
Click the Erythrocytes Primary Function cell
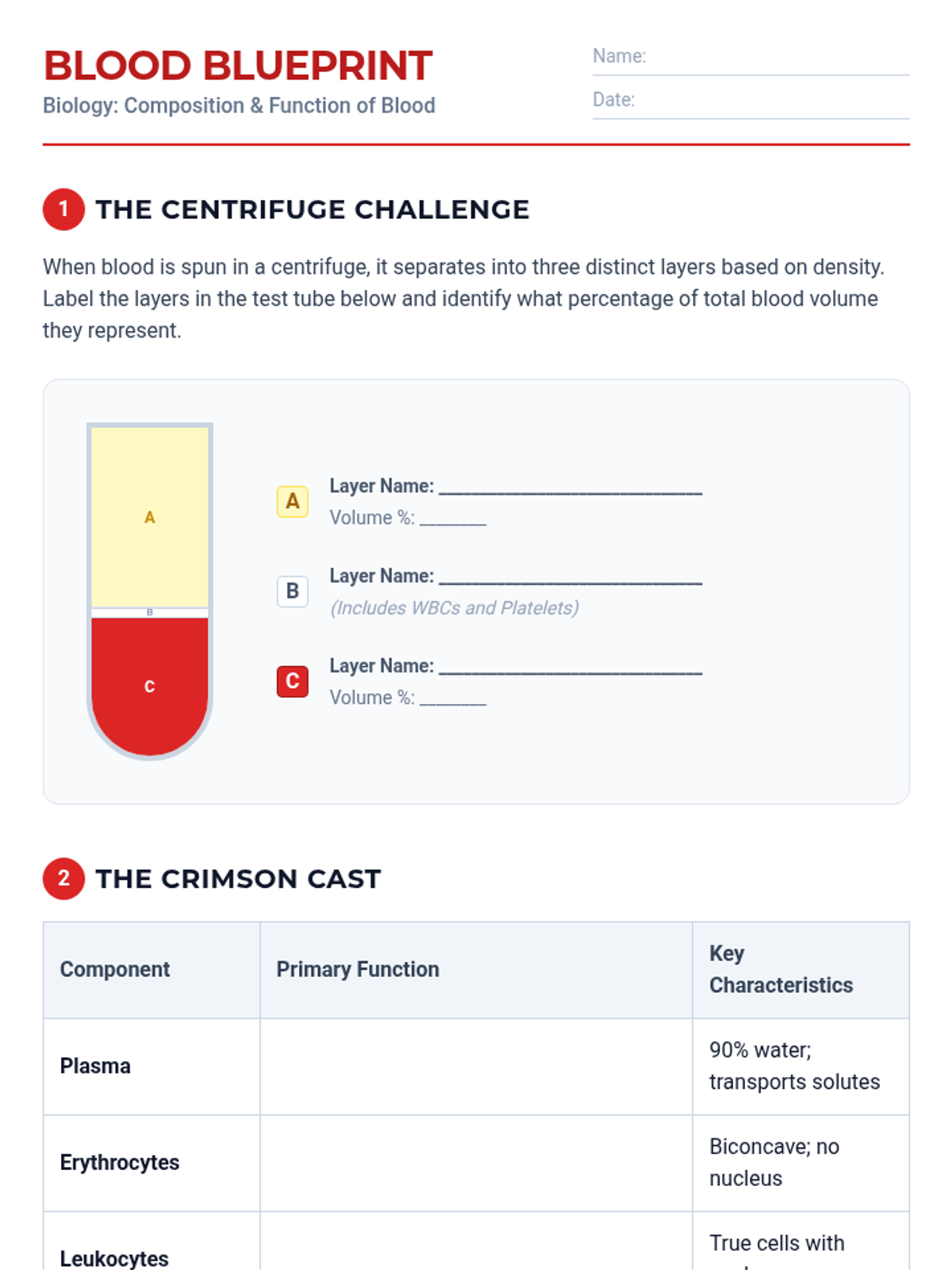point(476,1163)
